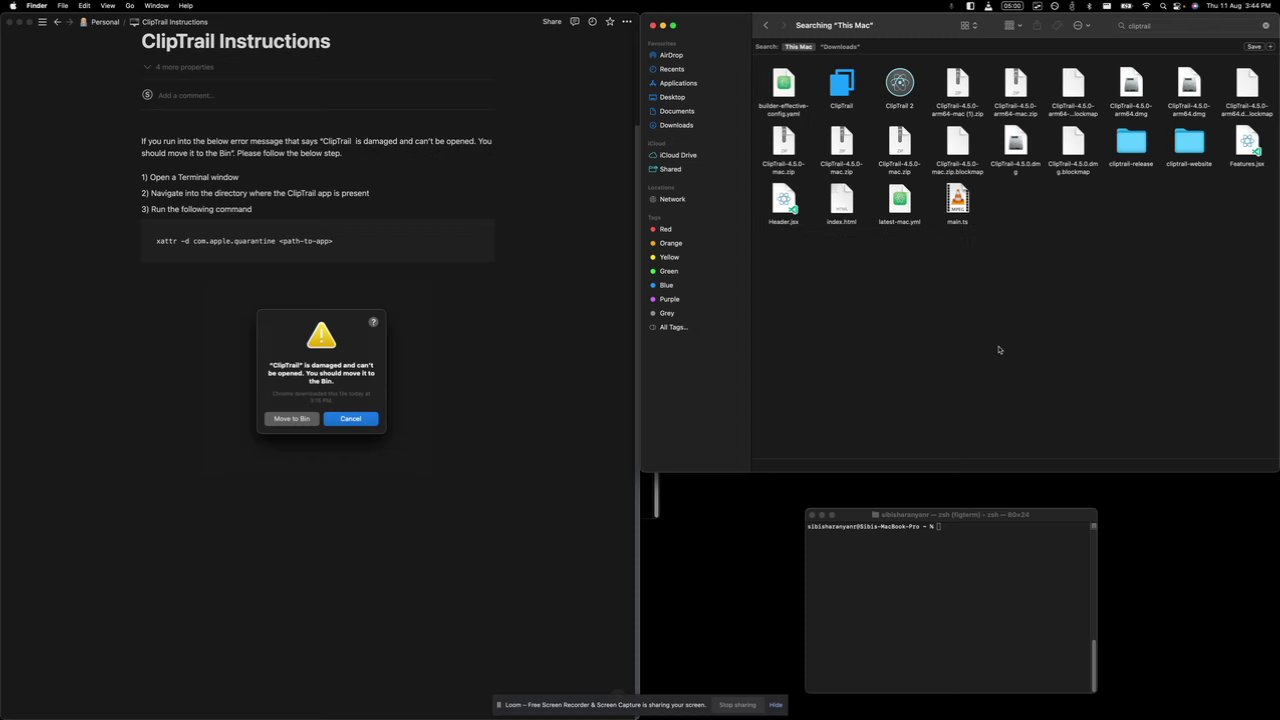The width and height of the screenshot is (1280, 720).
Task: Select the cliptrail-release folder
Action: 1131,147
